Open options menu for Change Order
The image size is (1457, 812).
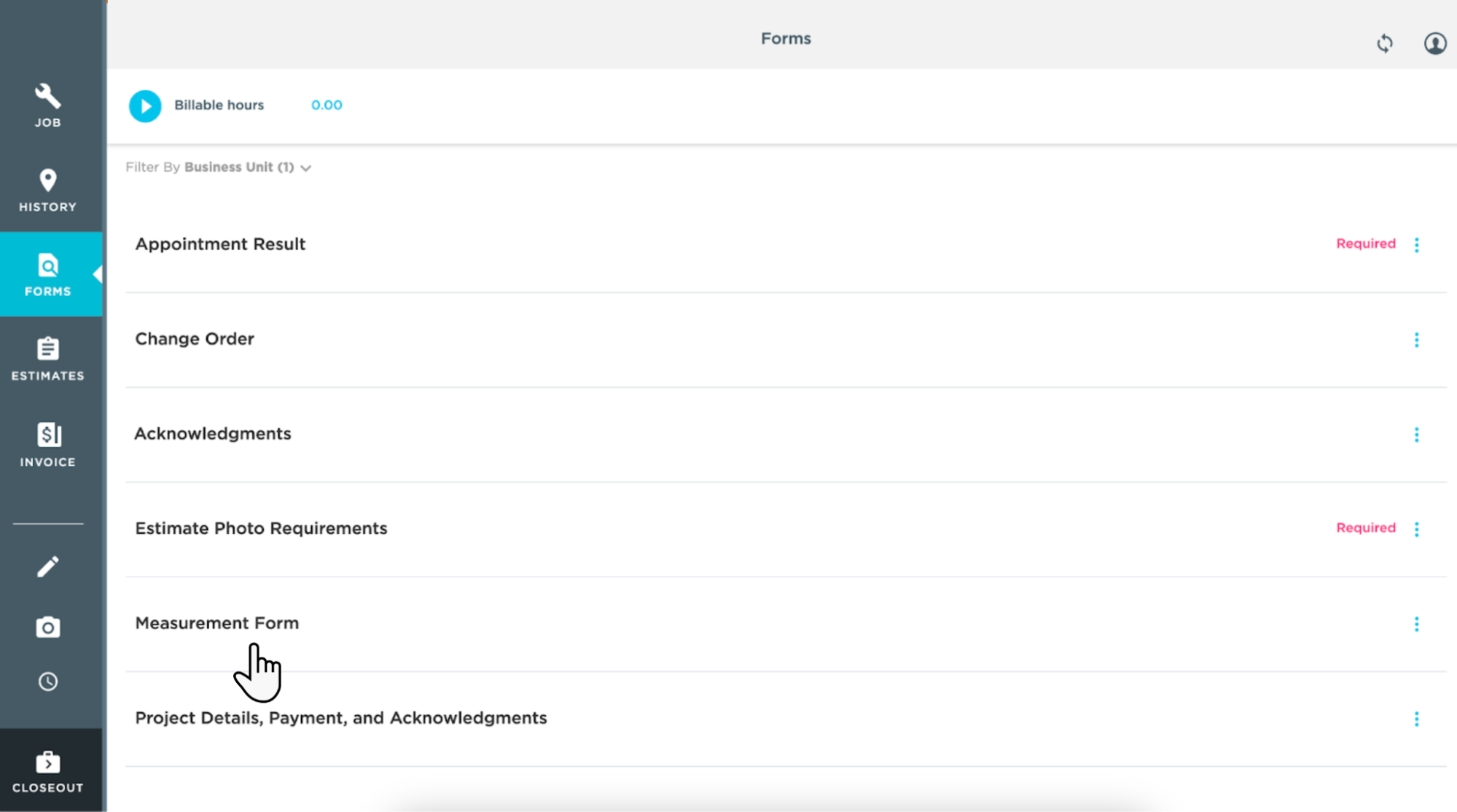coord(1416,340)
